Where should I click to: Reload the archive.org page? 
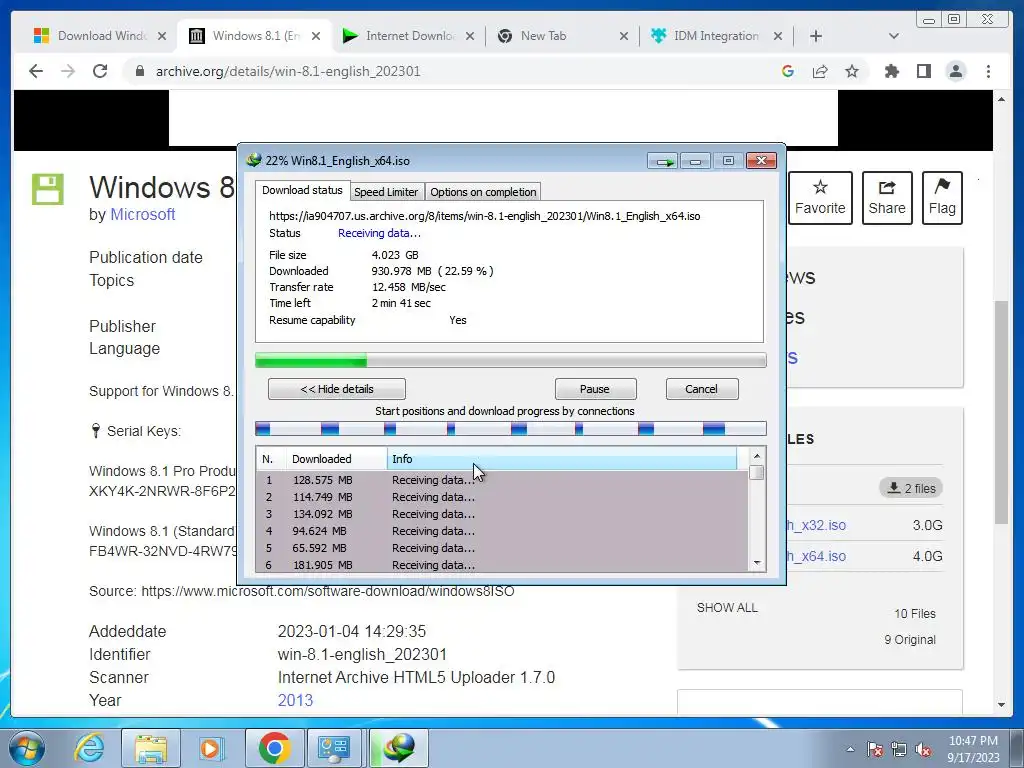click(100, 71)
